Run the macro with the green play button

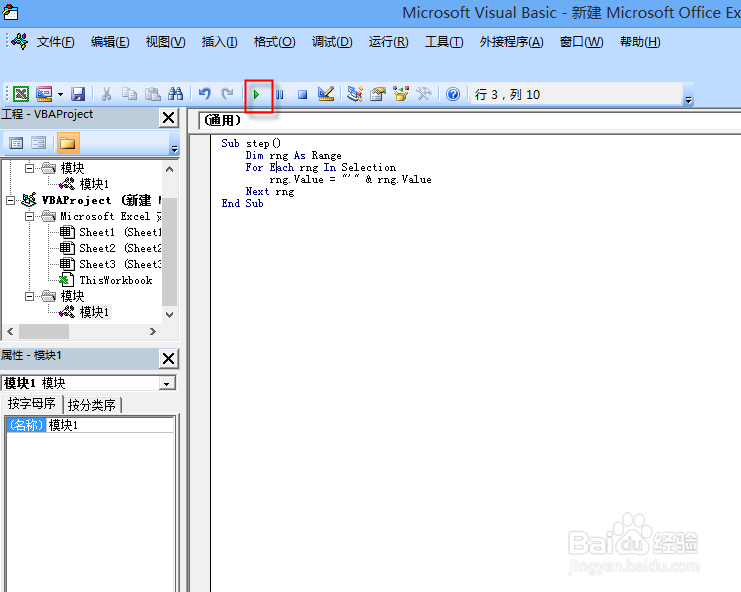coord(256,94)
